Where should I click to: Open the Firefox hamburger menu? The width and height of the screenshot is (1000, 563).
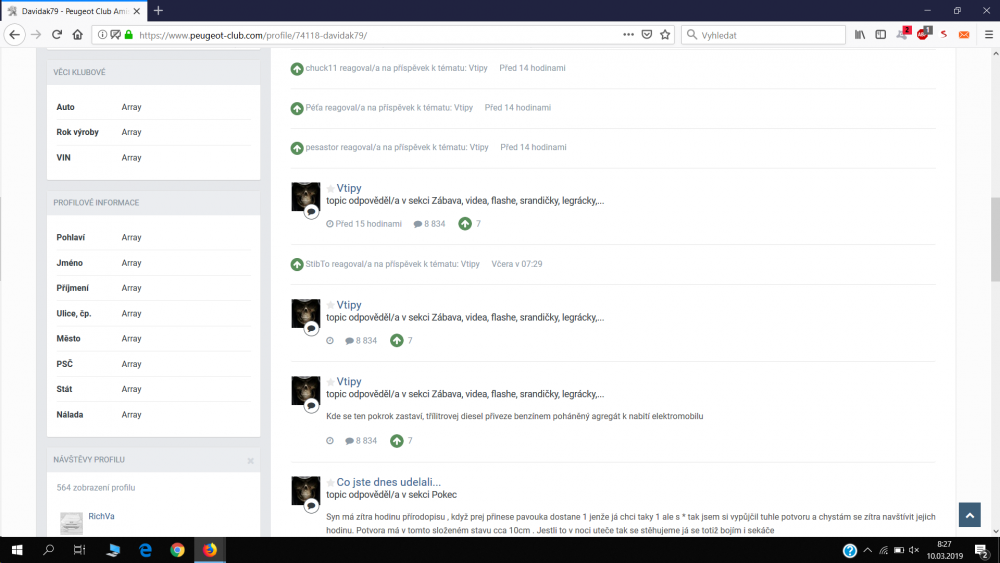click(x=989, y=35)
